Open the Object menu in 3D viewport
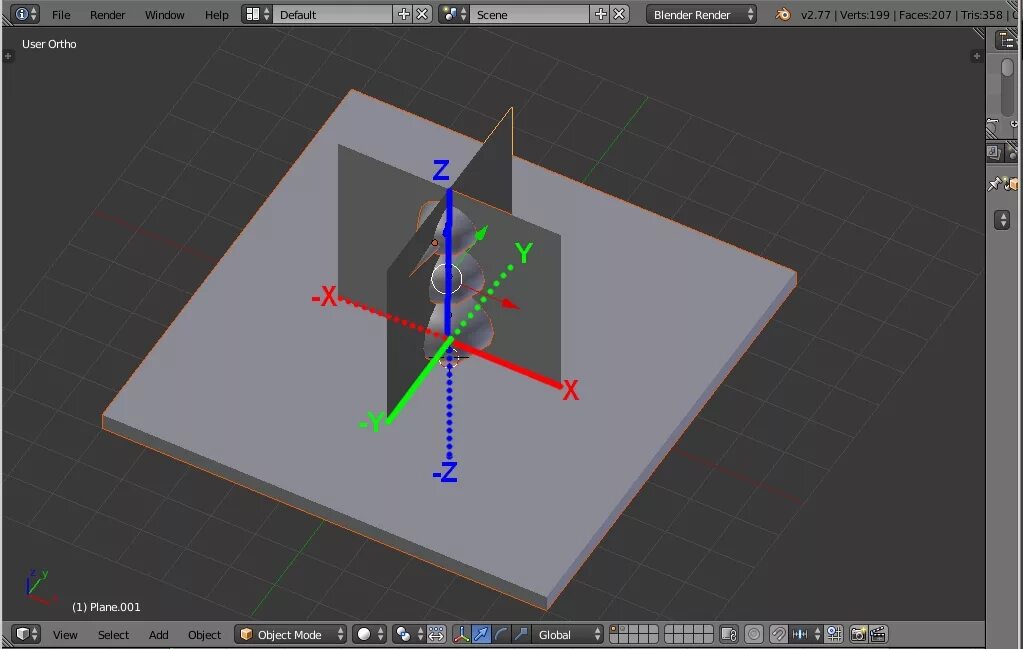This screenshot has height=649, width=1023. [x=204, y=635]
